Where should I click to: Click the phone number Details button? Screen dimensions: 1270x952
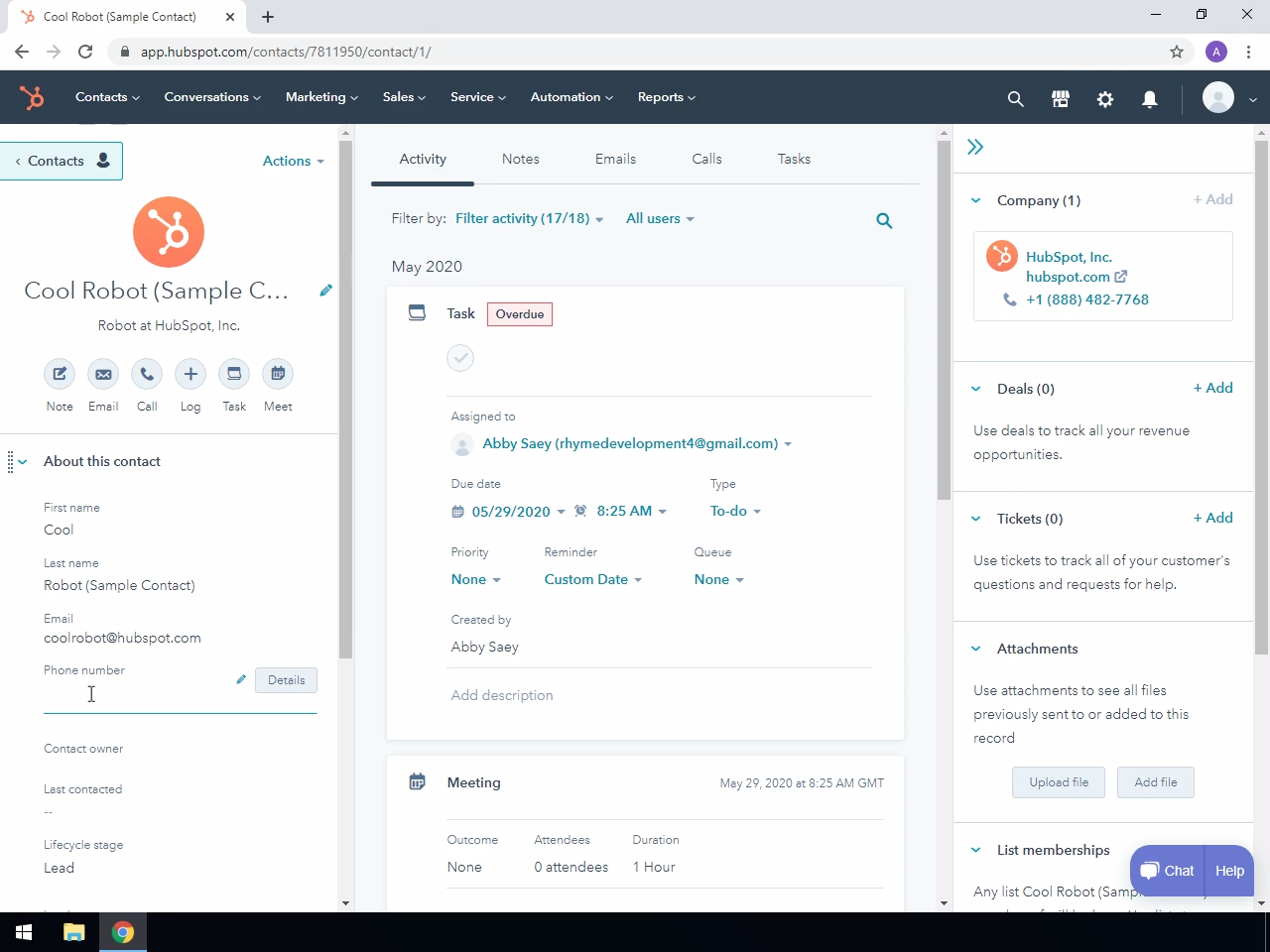[287, 680]
